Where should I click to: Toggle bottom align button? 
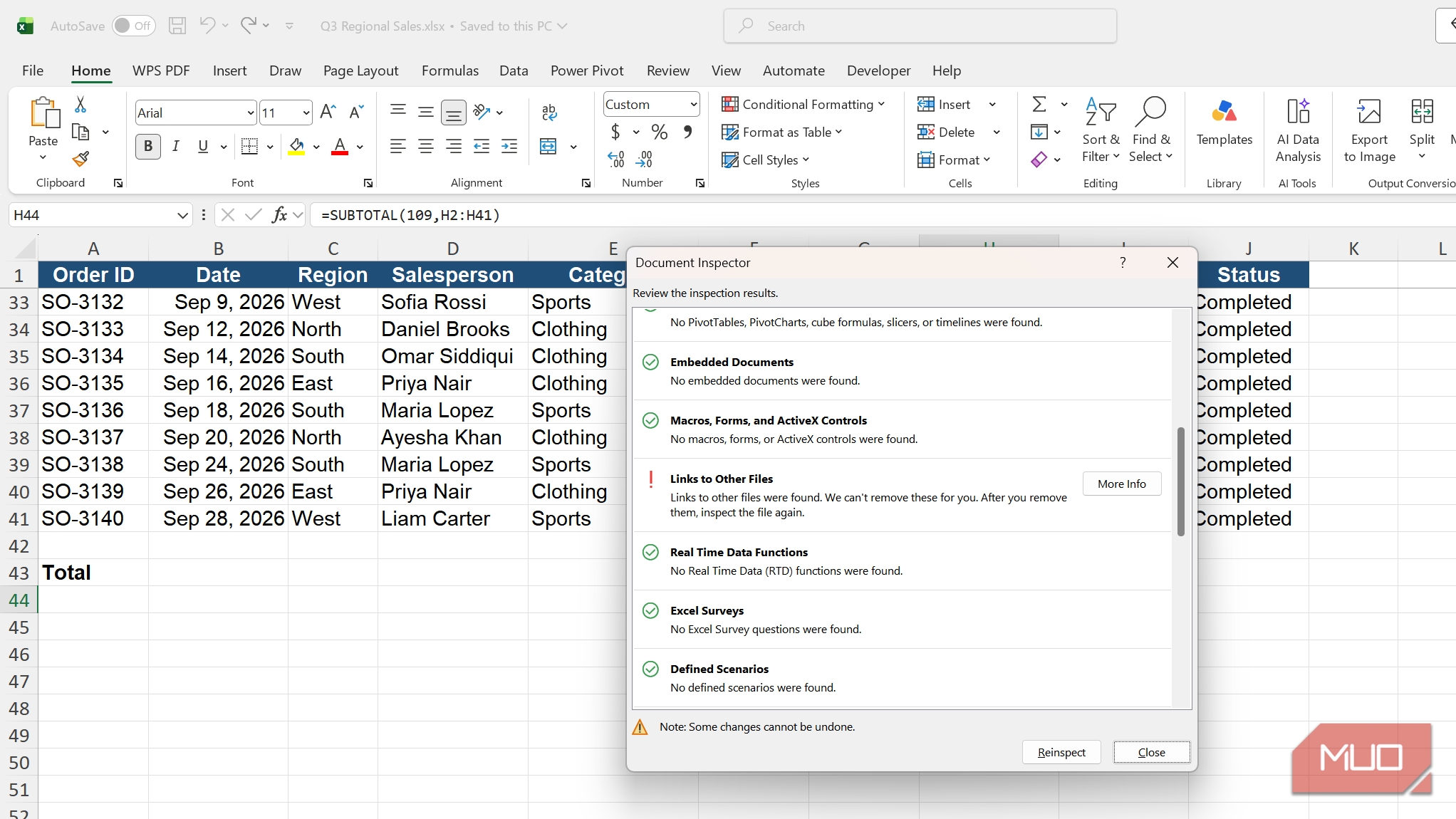click(453, 112)
